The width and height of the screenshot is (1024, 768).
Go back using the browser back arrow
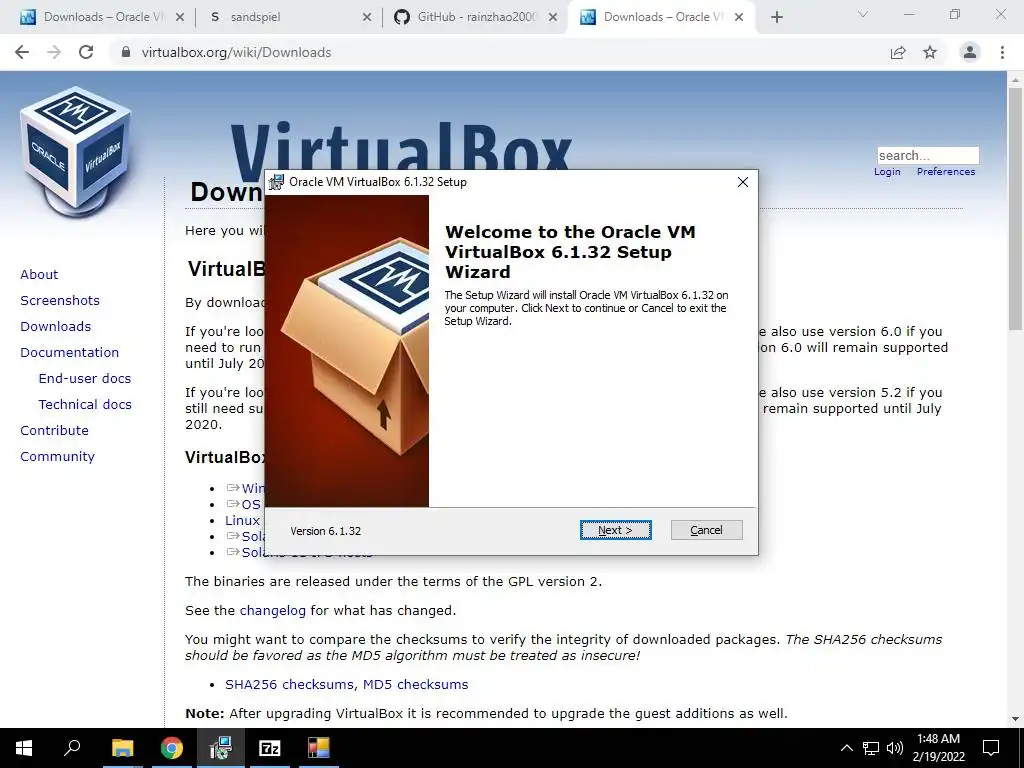pyautogui.click(x=22, y=52)
